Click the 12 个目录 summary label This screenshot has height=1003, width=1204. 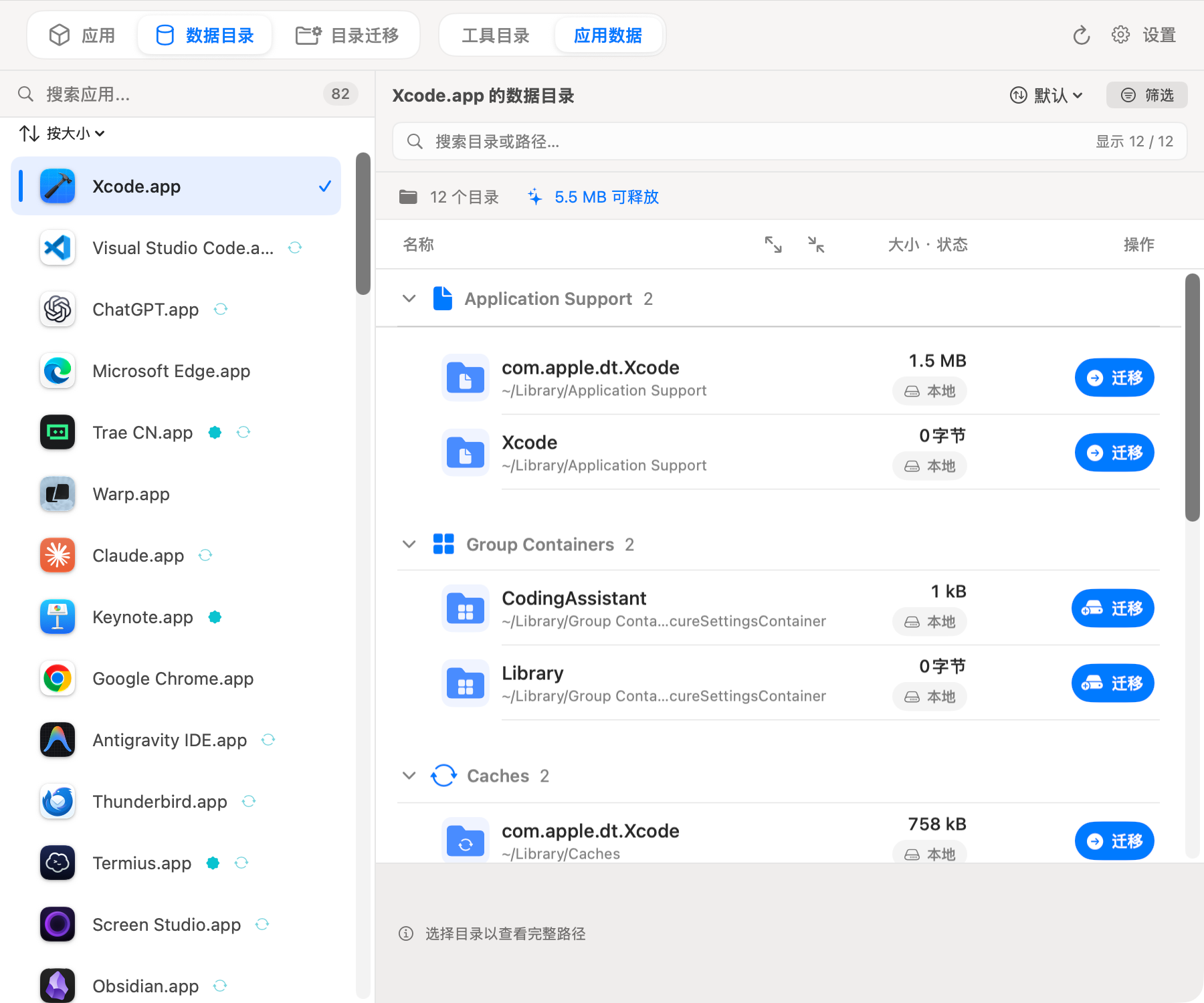click(x=449, y=197)
